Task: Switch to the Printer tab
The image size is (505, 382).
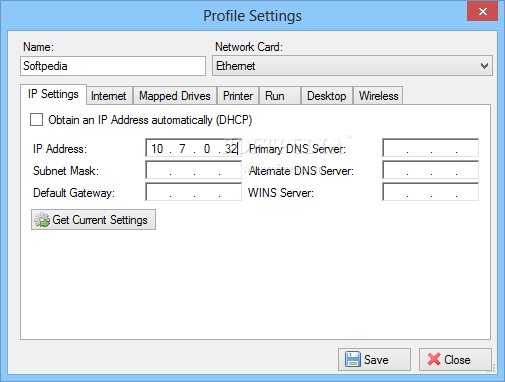Action: 238,96
